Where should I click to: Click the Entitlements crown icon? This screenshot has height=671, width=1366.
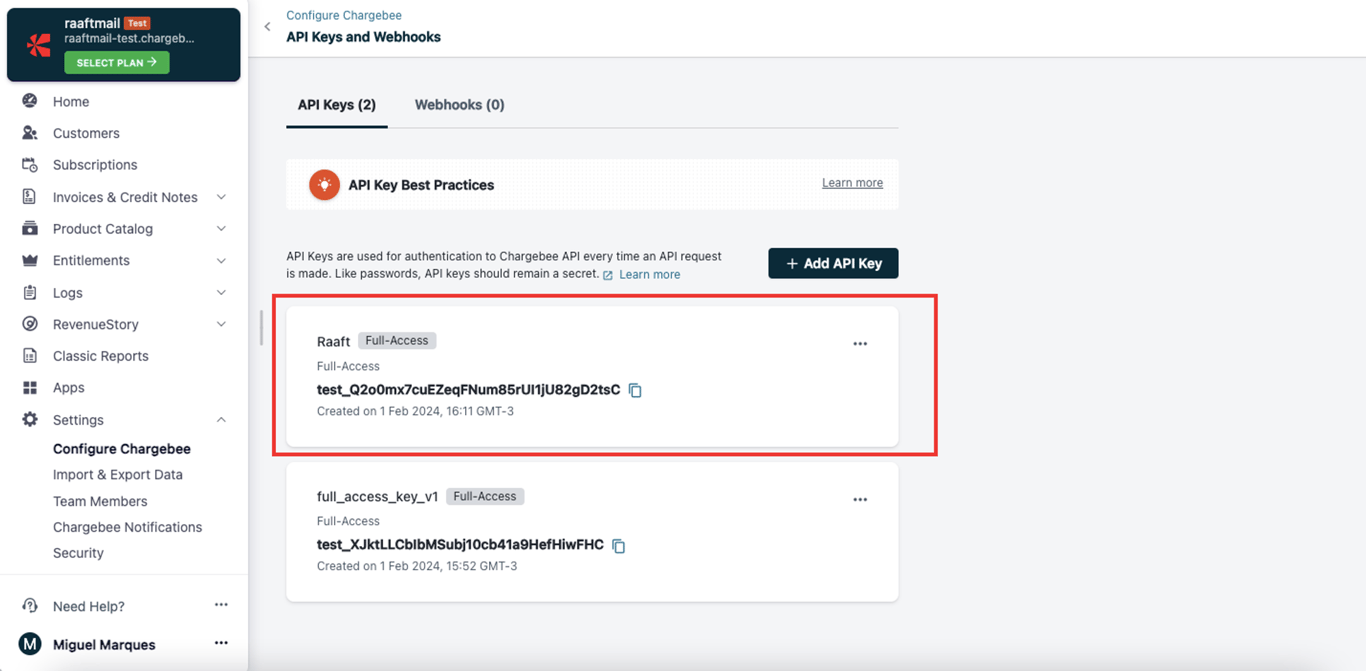point(30,260)
